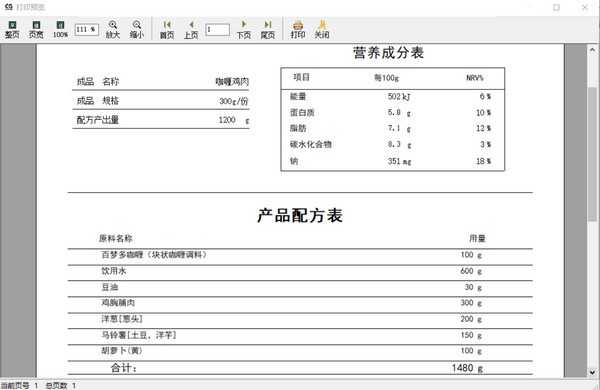
Task: Zoom in with the 放大 magnifier icon
Action: 113,29
